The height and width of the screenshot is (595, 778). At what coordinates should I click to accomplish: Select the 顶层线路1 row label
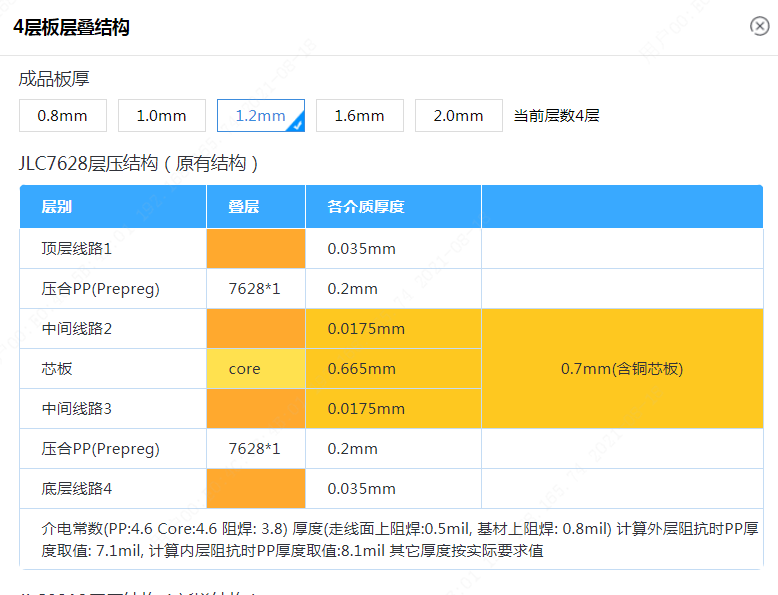[x=77, y=248]
